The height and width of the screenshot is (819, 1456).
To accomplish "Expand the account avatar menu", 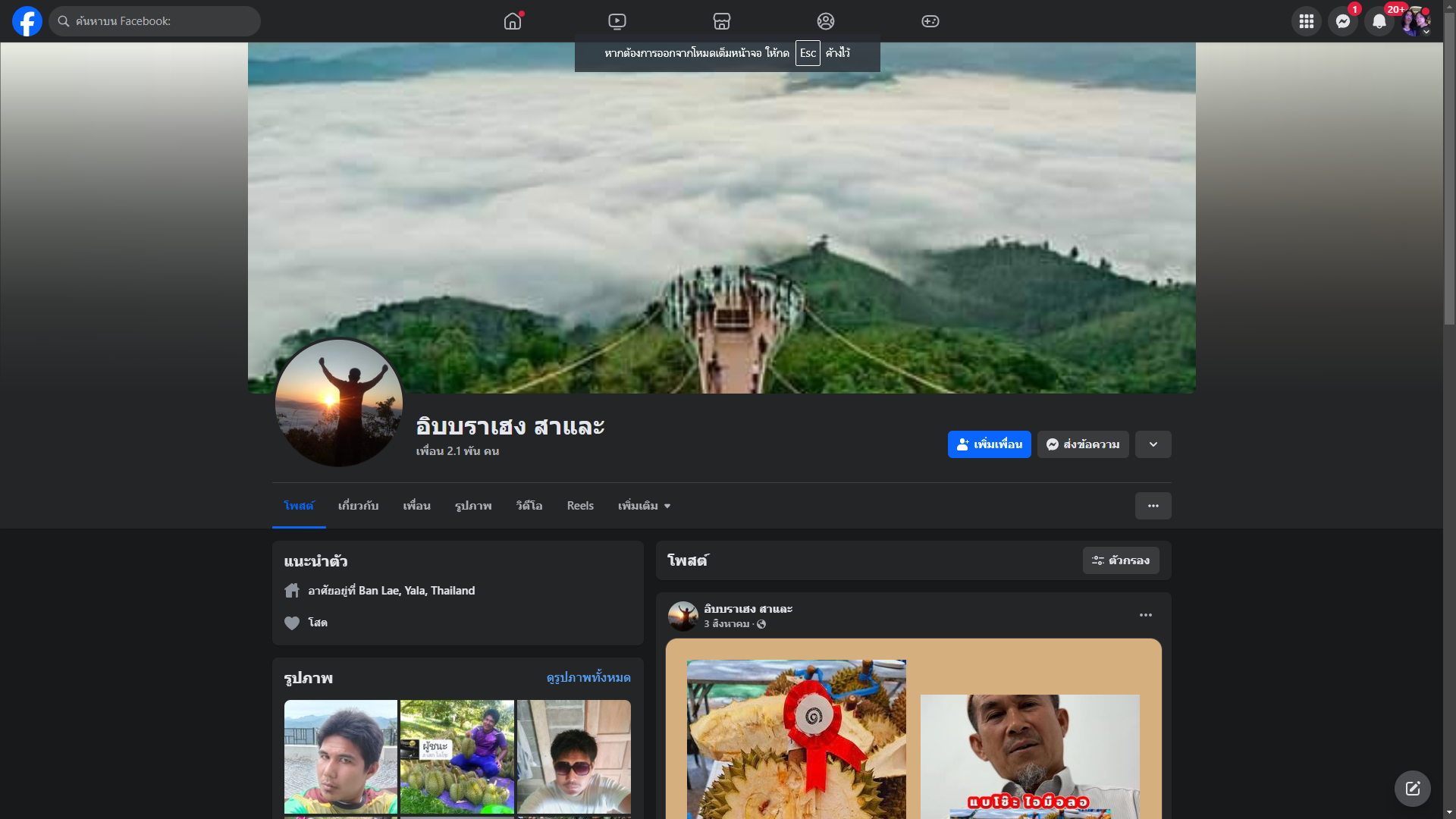I will (1415, 21).
